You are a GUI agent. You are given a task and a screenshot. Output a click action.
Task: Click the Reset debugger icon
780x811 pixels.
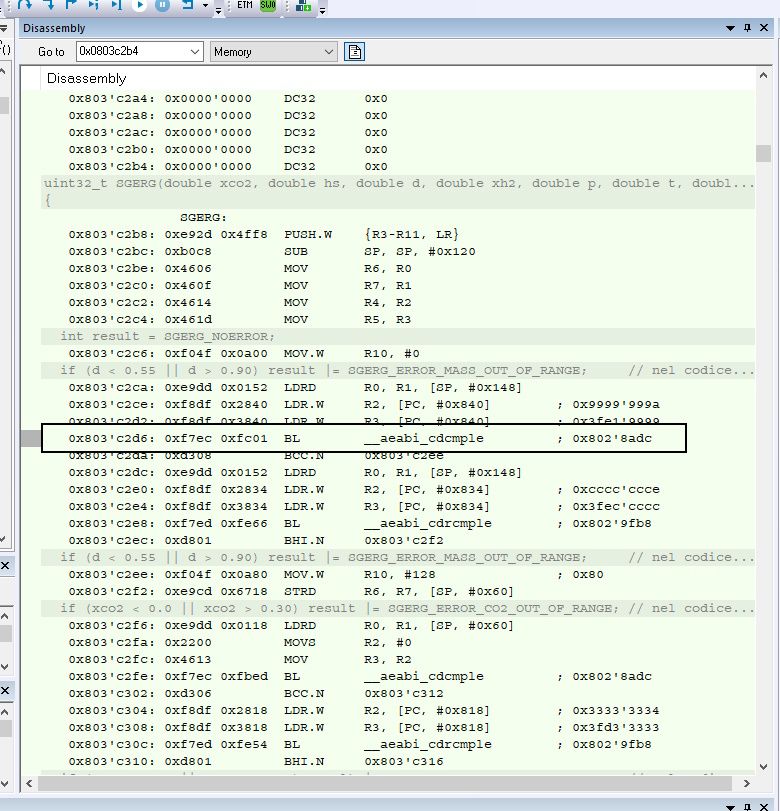(x=187, y=5)
